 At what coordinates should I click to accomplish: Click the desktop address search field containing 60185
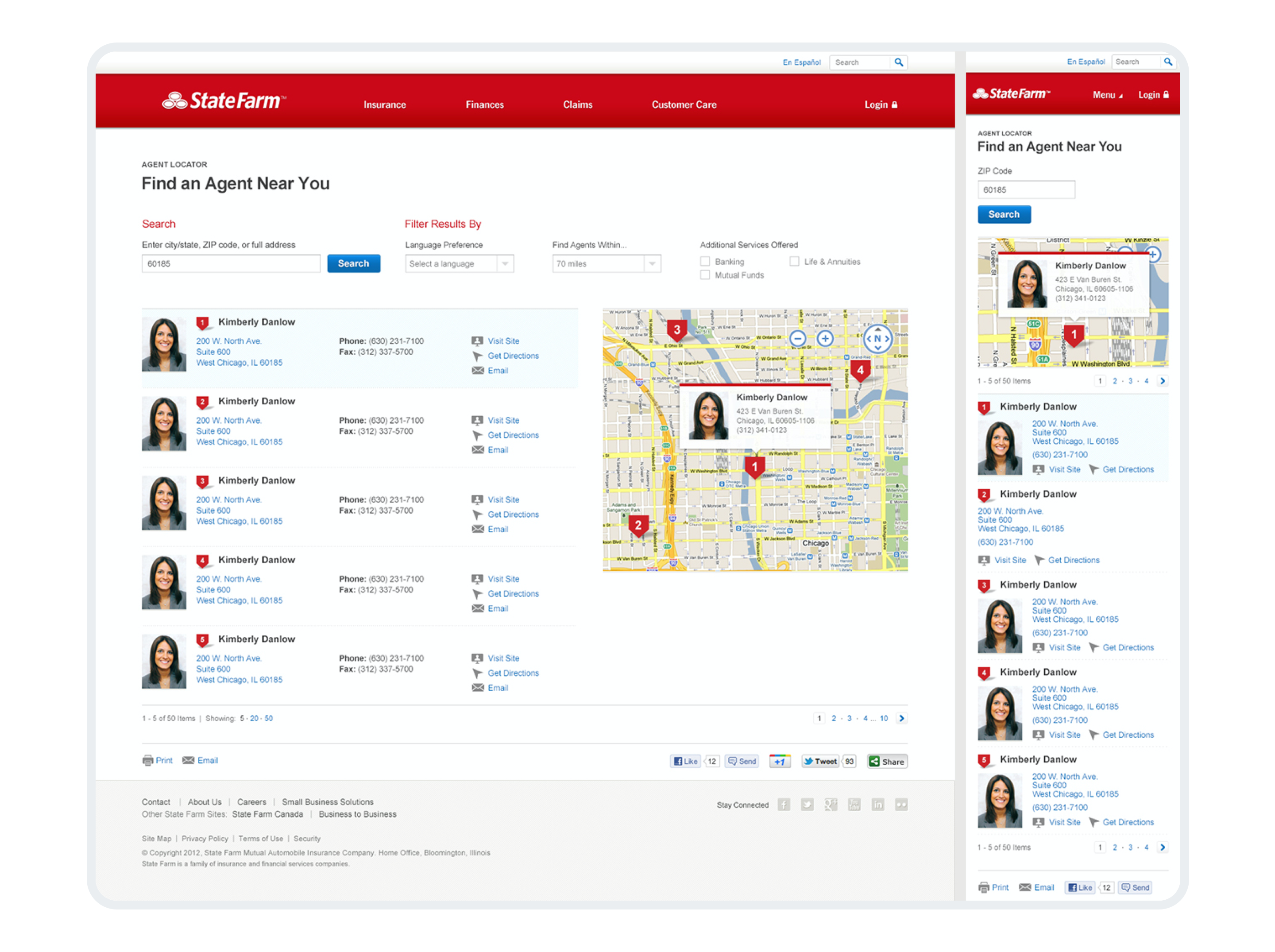coord(231,263)
